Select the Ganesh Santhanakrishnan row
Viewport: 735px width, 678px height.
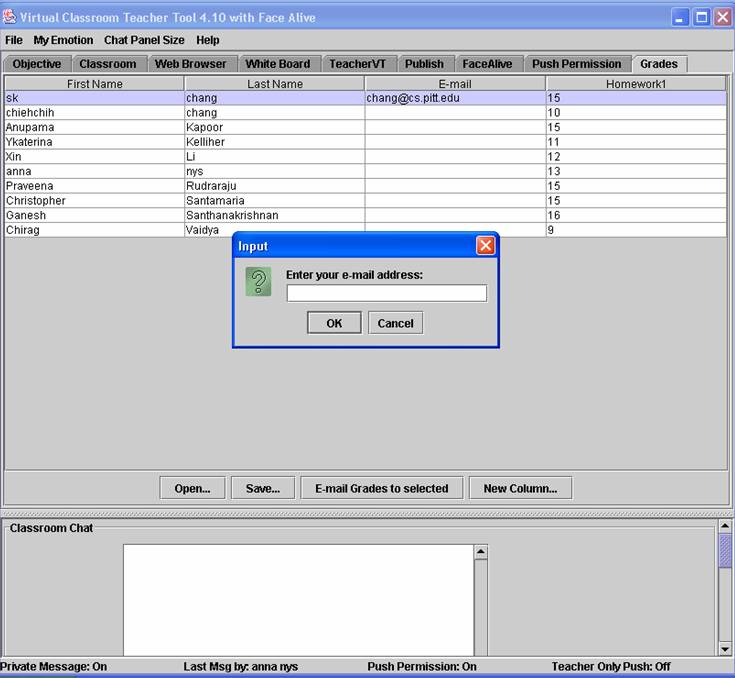tap(95, 215)
